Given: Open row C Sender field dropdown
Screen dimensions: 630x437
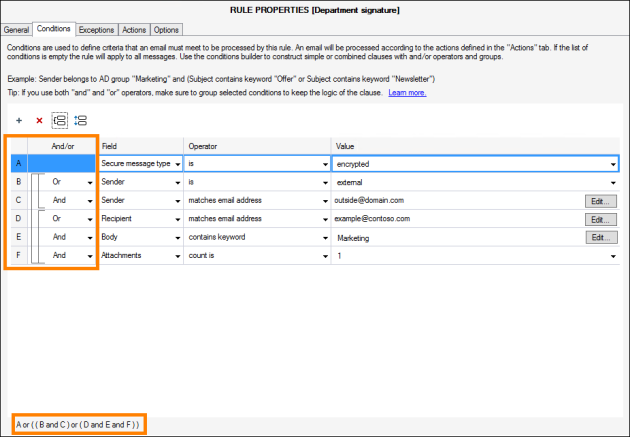Looking at the screenshot, I should (178, 201).
